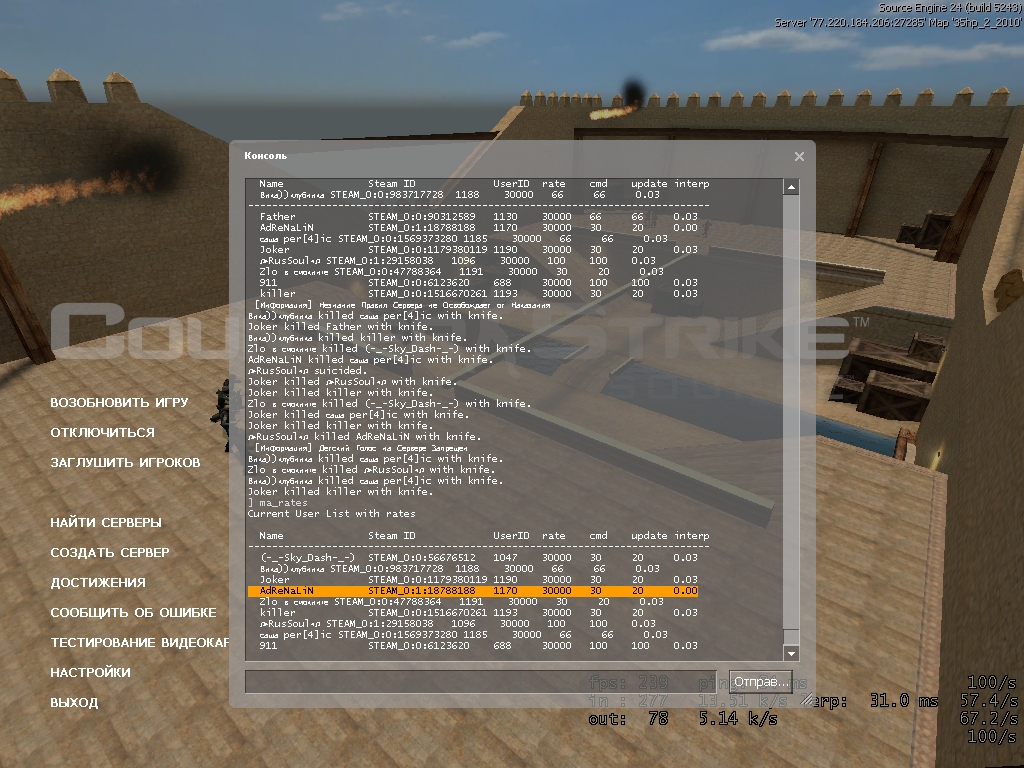
Task: Click line "Zlo ... killed RusSoul with knife."
Action: pyautogui.click(x=372, y=469)
